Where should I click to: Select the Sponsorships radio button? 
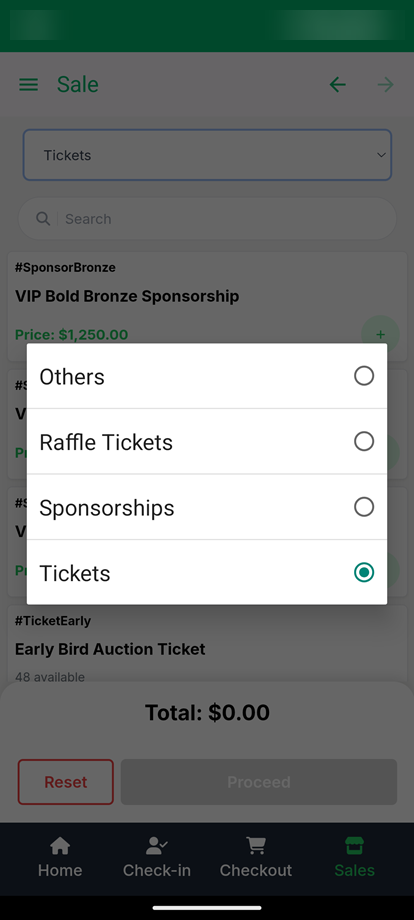[x=364, y=507]
